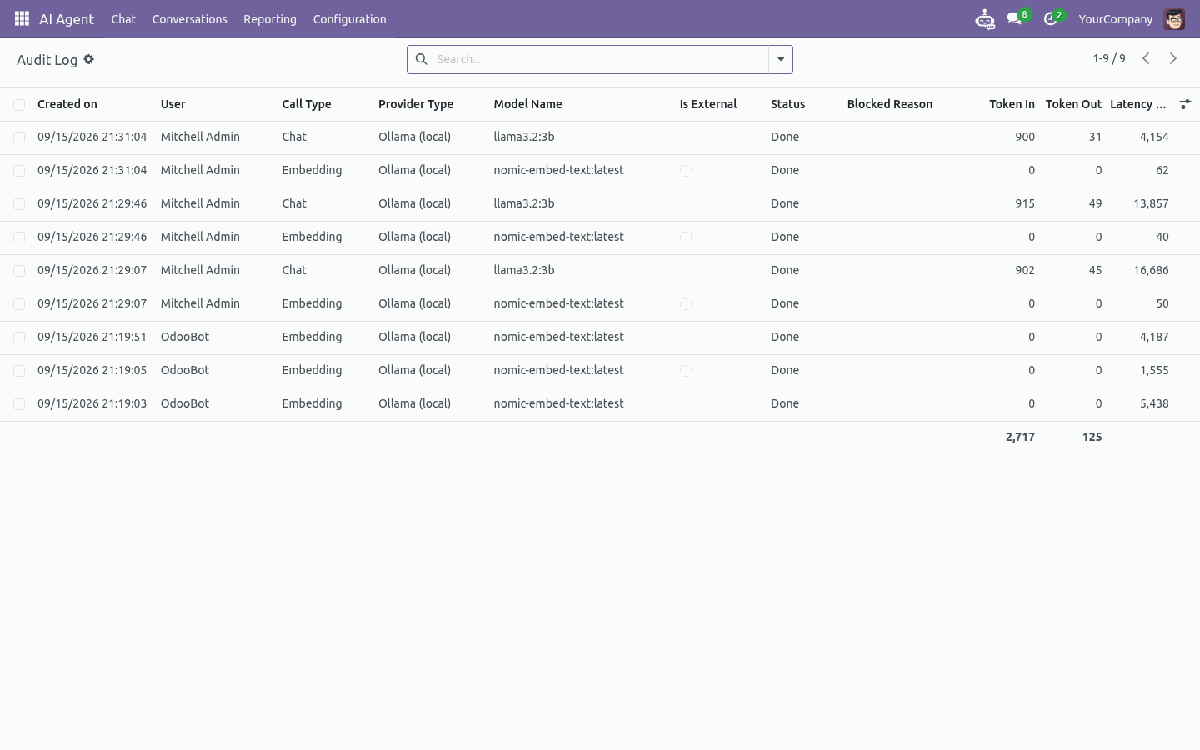
Task: Focus the Search input field
Action: [x=600, y=59]
